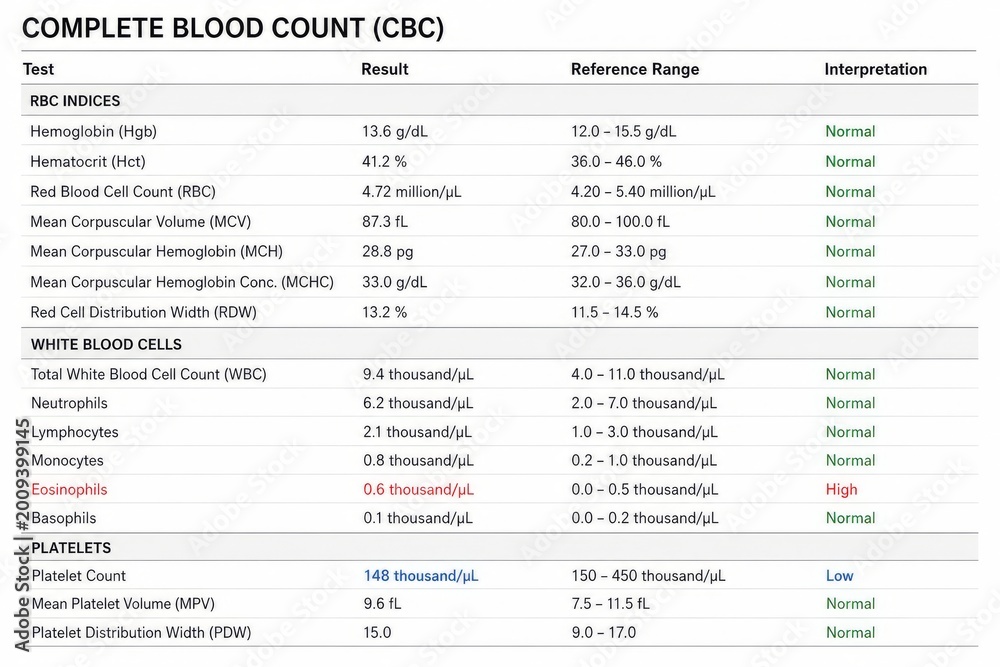
Task: Select the Normal interpretation for Neutrophils
Action: coord(850,403)
